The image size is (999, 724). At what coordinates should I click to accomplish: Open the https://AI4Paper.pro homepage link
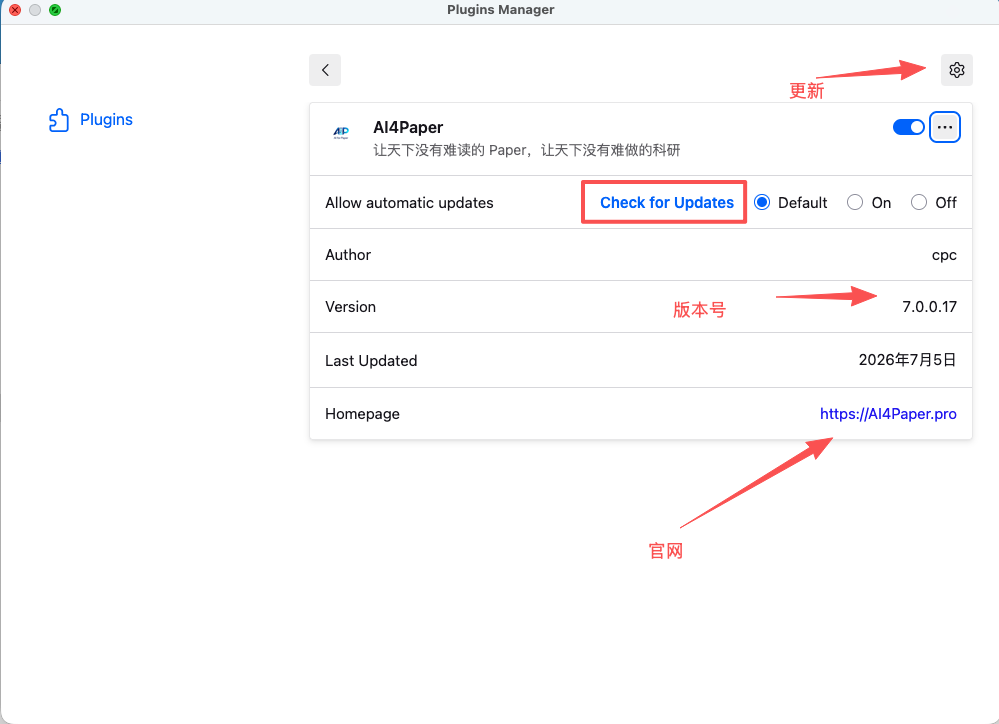point(888,414)
